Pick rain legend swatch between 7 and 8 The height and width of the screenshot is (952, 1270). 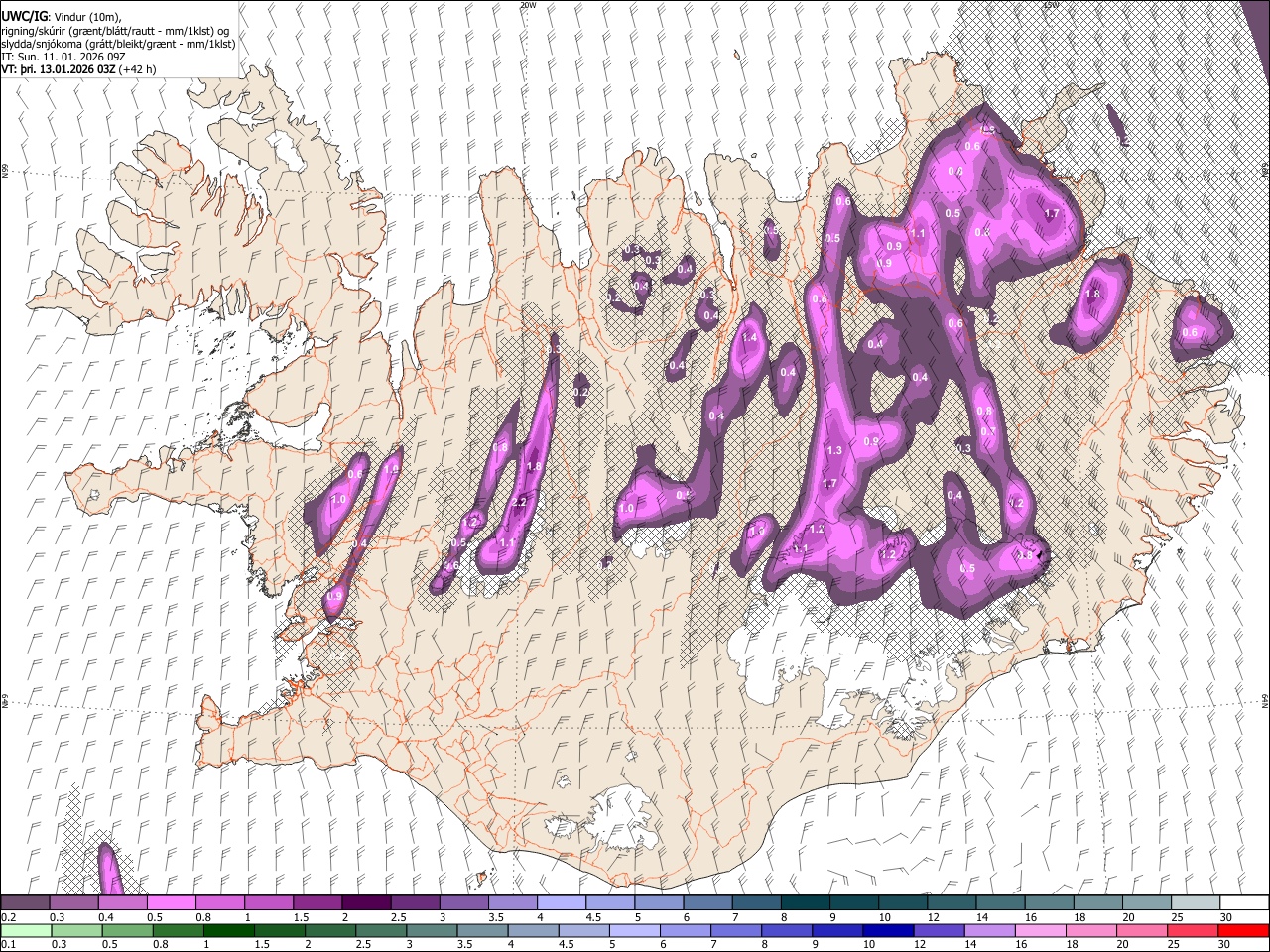[735, 930]
